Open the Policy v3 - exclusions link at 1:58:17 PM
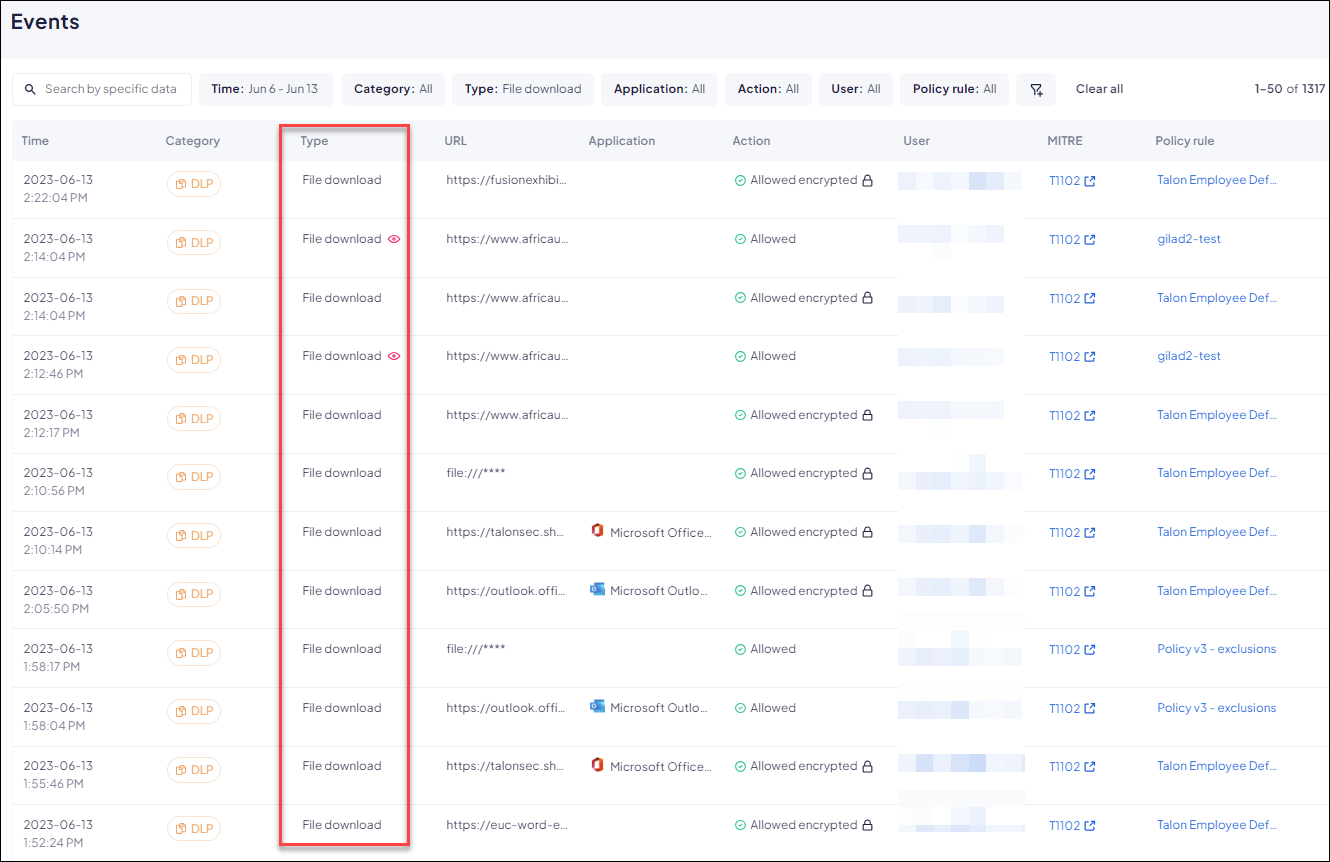This screenshot has height=862, width=1330. point(1216,649)
